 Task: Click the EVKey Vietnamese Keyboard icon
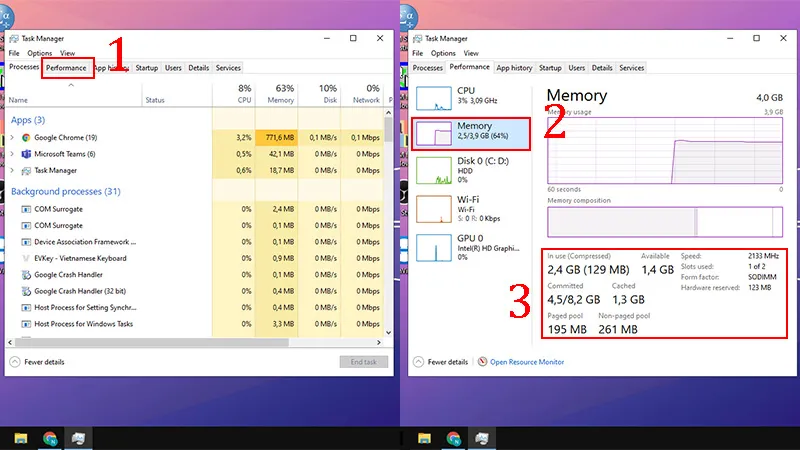point(26,258)
